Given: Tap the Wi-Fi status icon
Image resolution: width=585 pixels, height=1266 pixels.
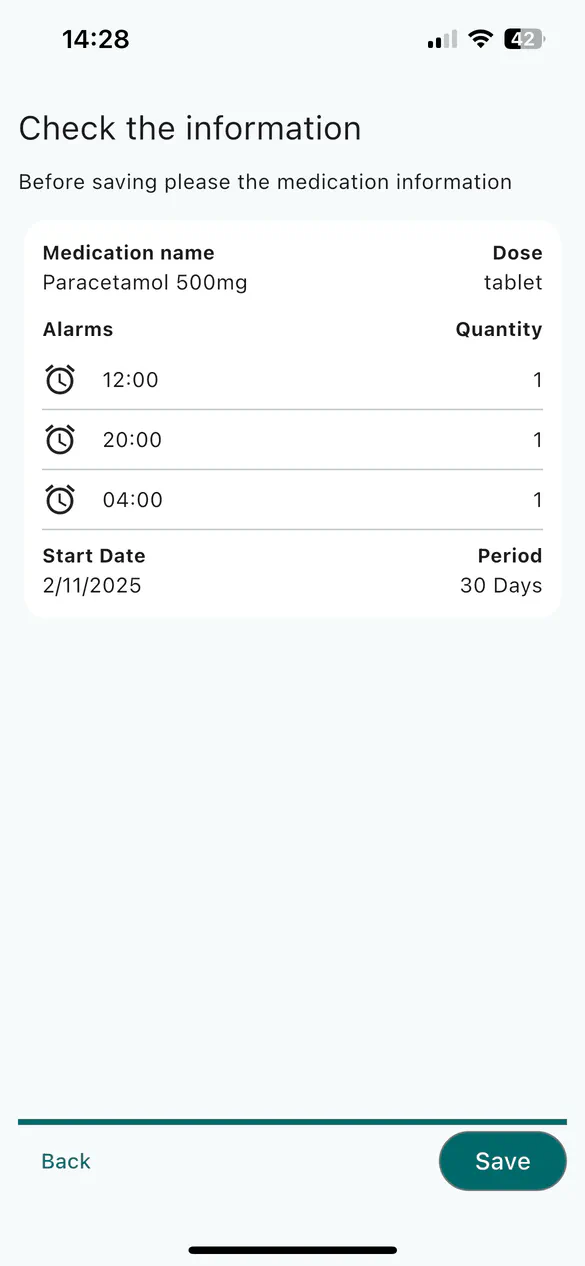Looking at the screenshot, I should point(481,39).
